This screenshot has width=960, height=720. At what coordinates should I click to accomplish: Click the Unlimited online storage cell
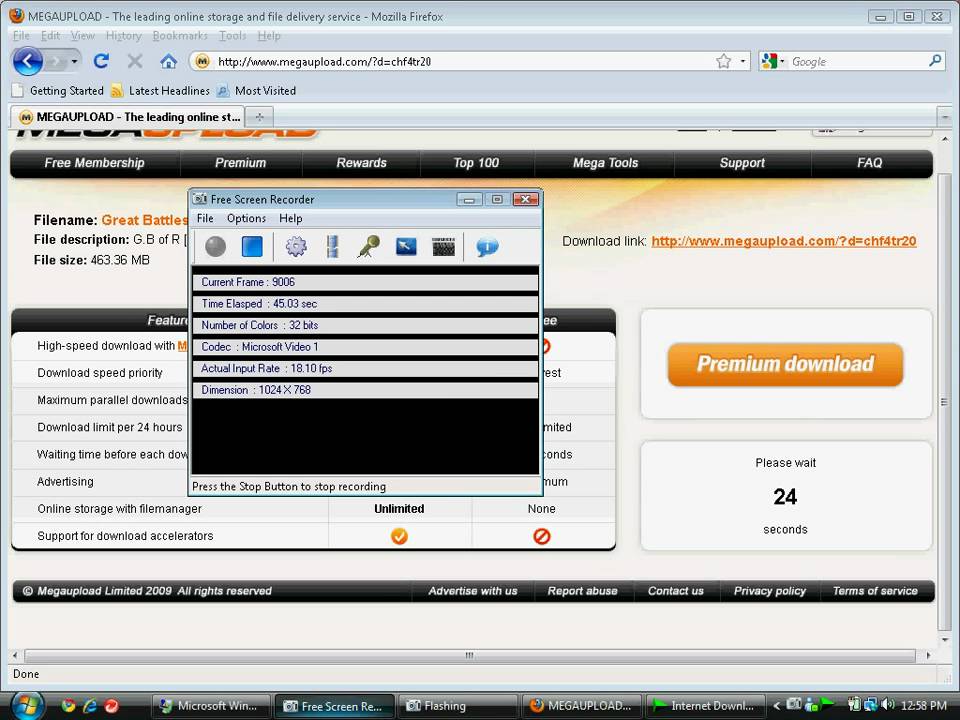[399, 509]
